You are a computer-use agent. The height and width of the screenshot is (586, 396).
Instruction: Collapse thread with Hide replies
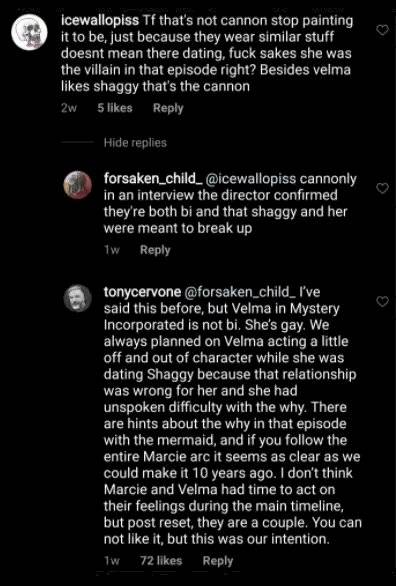135,142
